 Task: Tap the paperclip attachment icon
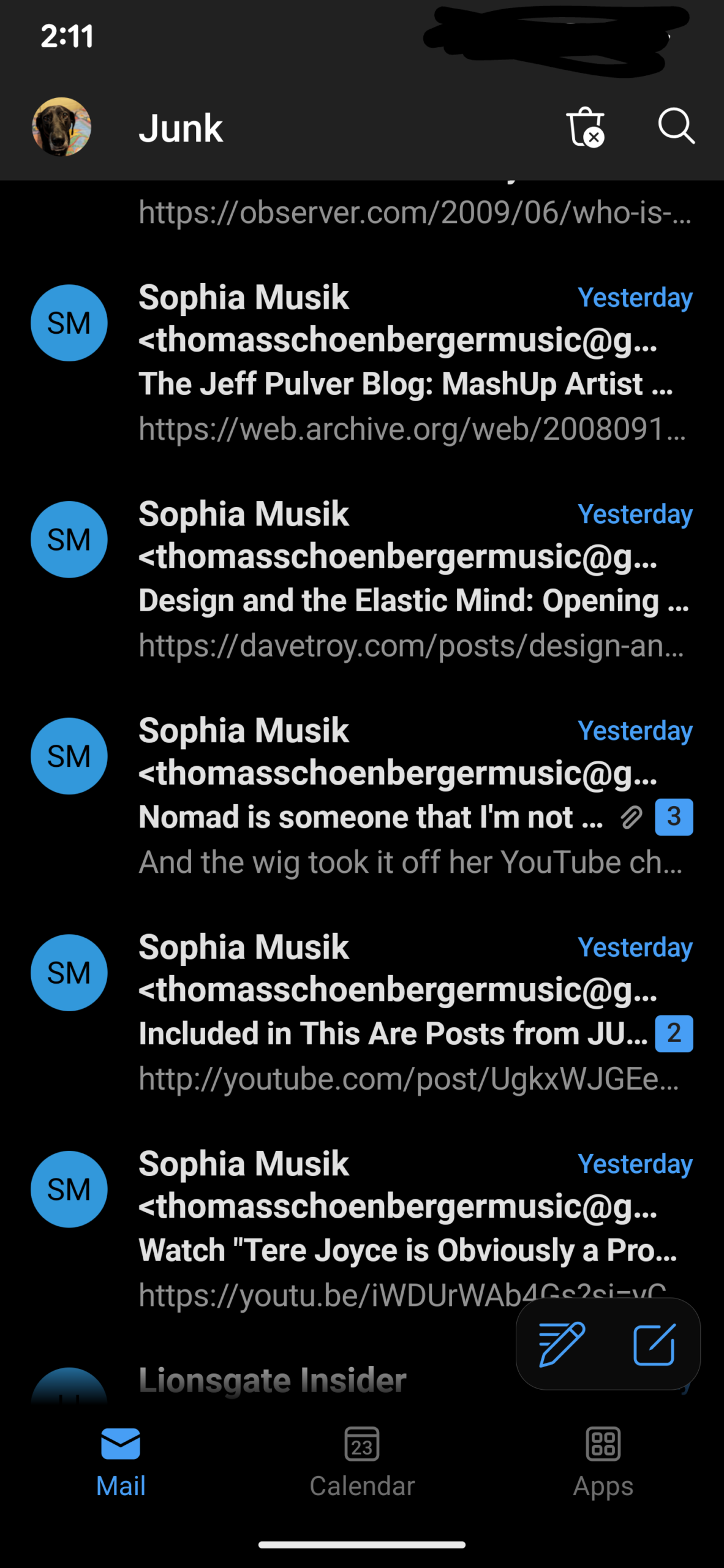coord(631,817)
